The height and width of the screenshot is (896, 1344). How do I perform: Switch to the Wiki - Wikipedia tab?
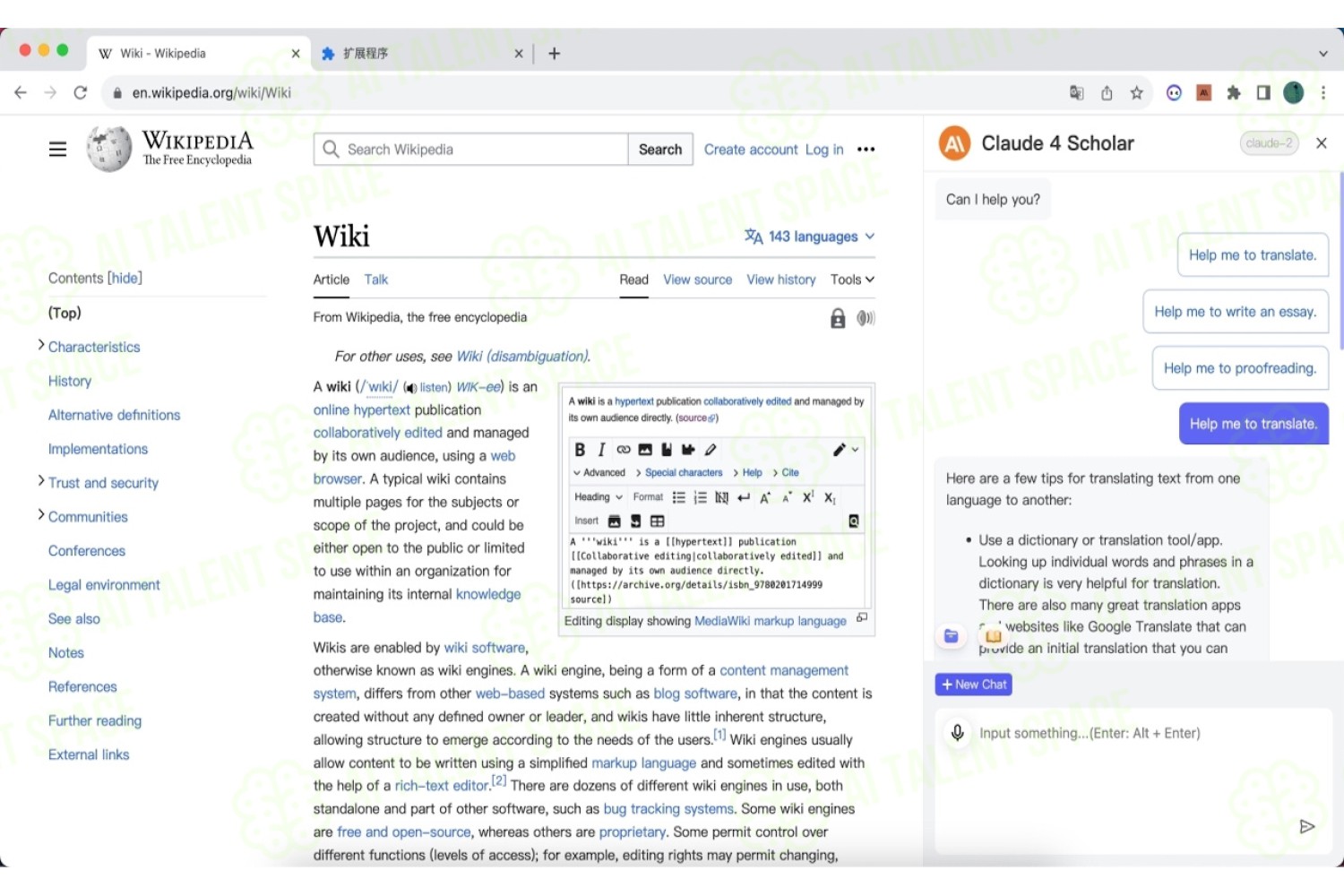coord(199,54)
